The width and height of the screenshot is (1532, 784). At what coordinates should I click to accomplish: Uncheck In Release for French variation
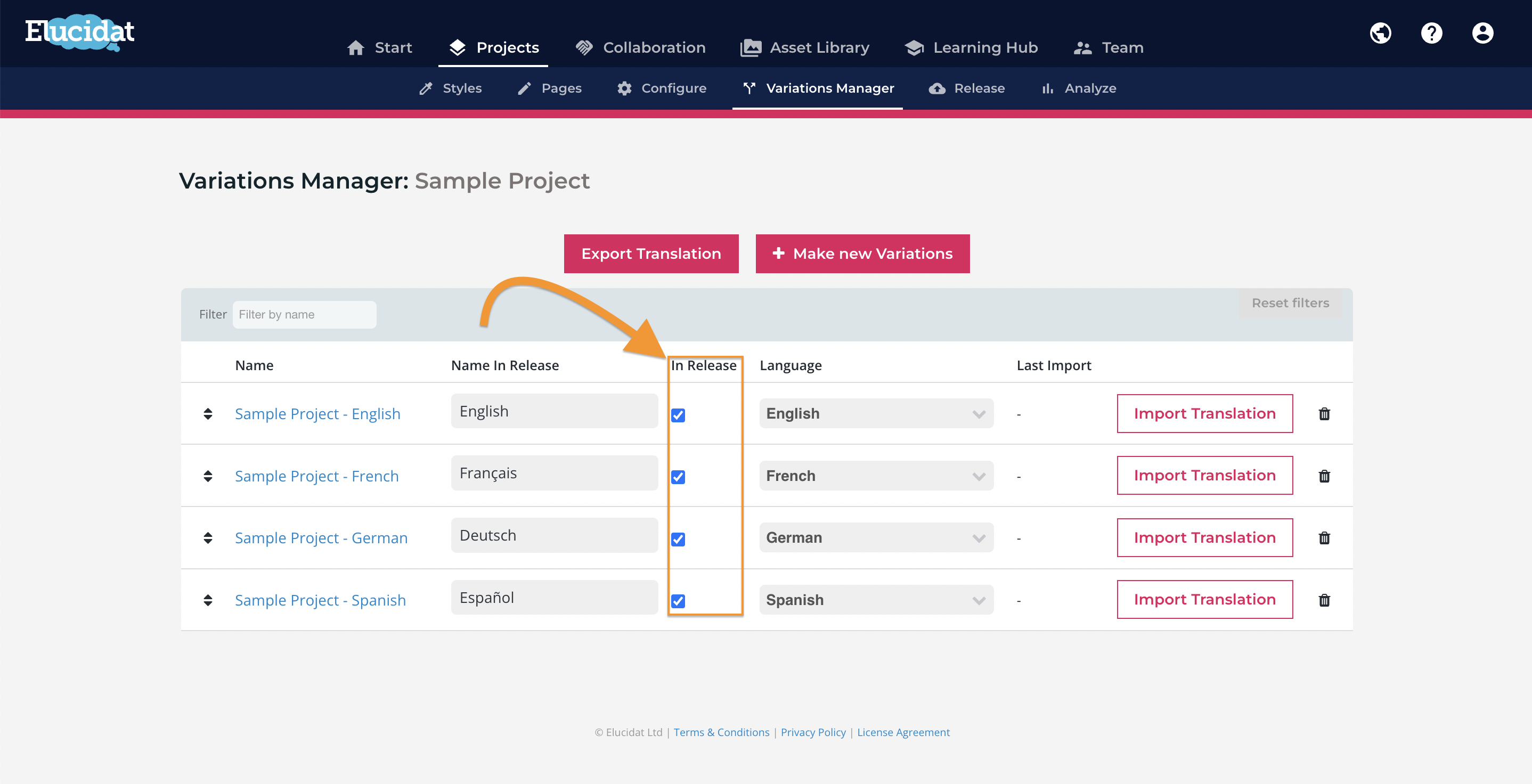[x=678, y=477]
